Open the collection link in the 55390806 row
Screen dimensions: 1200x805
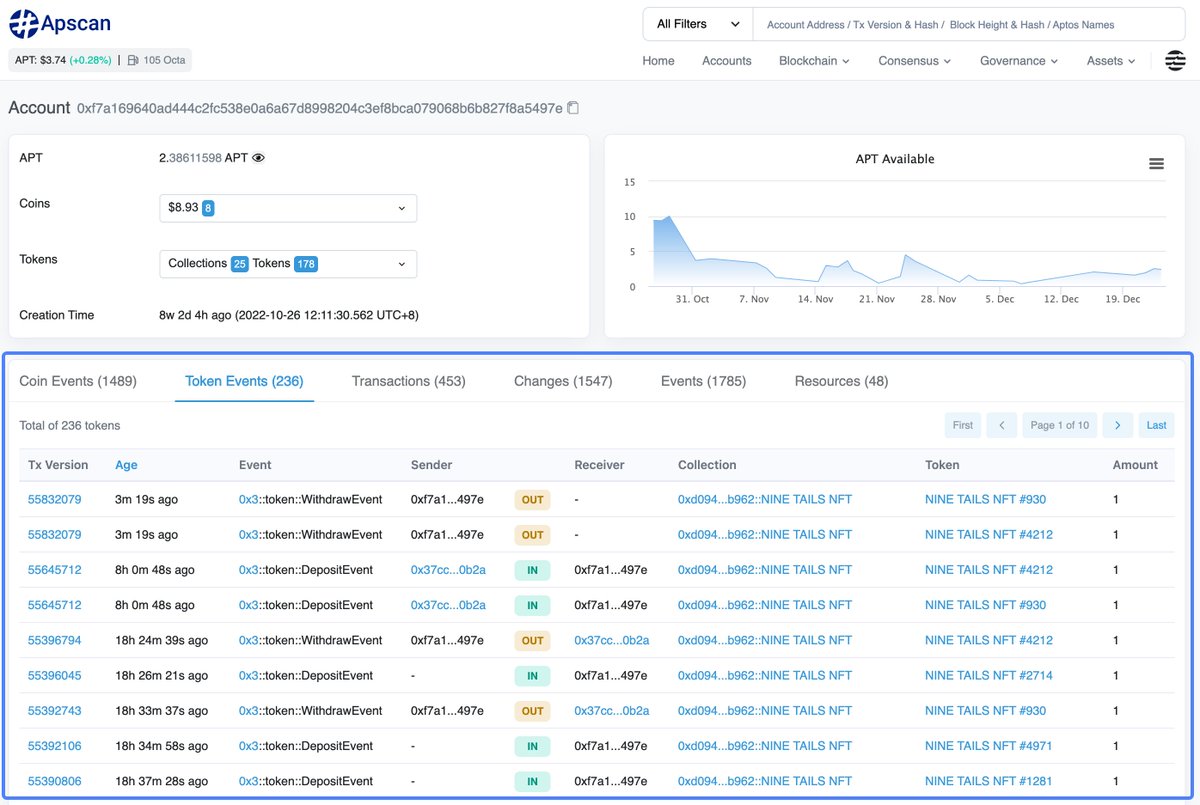coord(765,781)
